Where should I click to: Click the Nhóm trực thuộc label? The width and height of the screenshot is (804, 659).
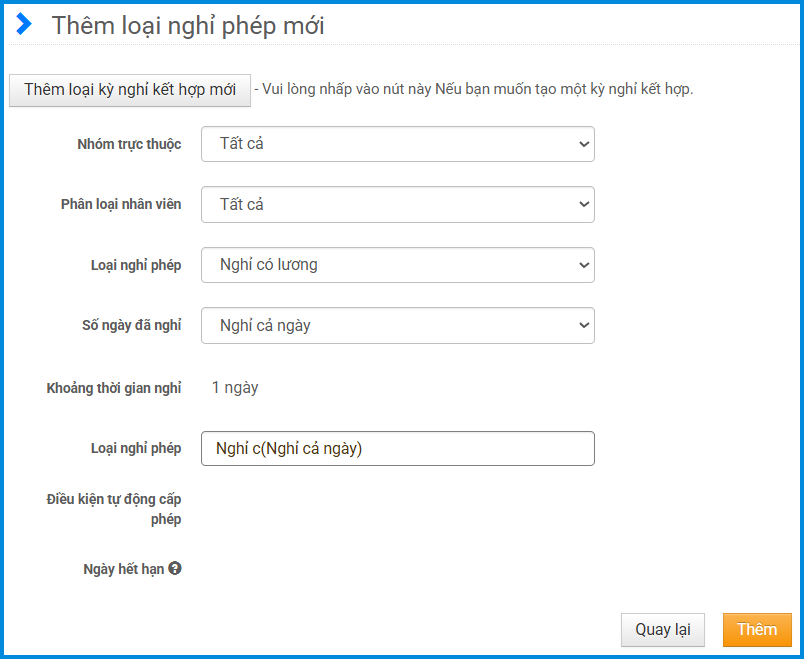pos(129,144)
